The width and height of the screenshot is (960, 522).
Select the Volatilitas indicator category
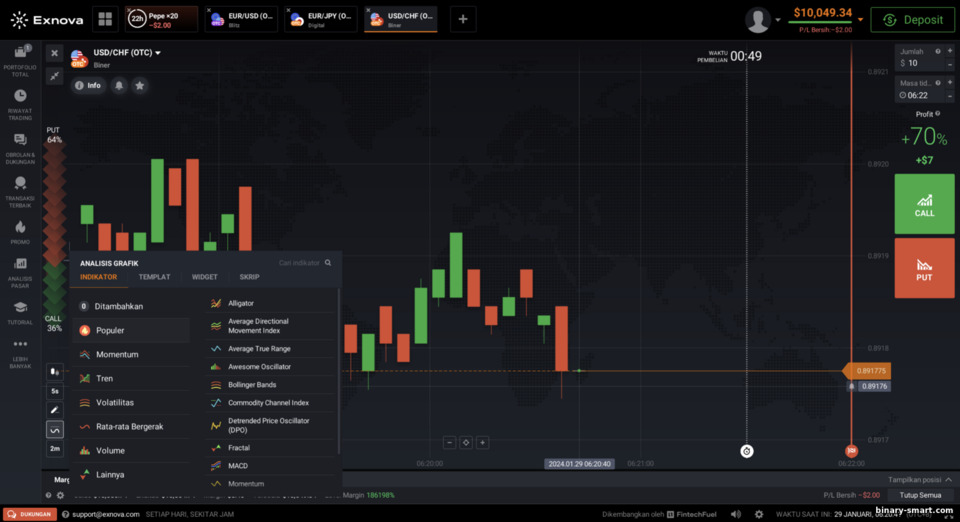click(131, 403)
